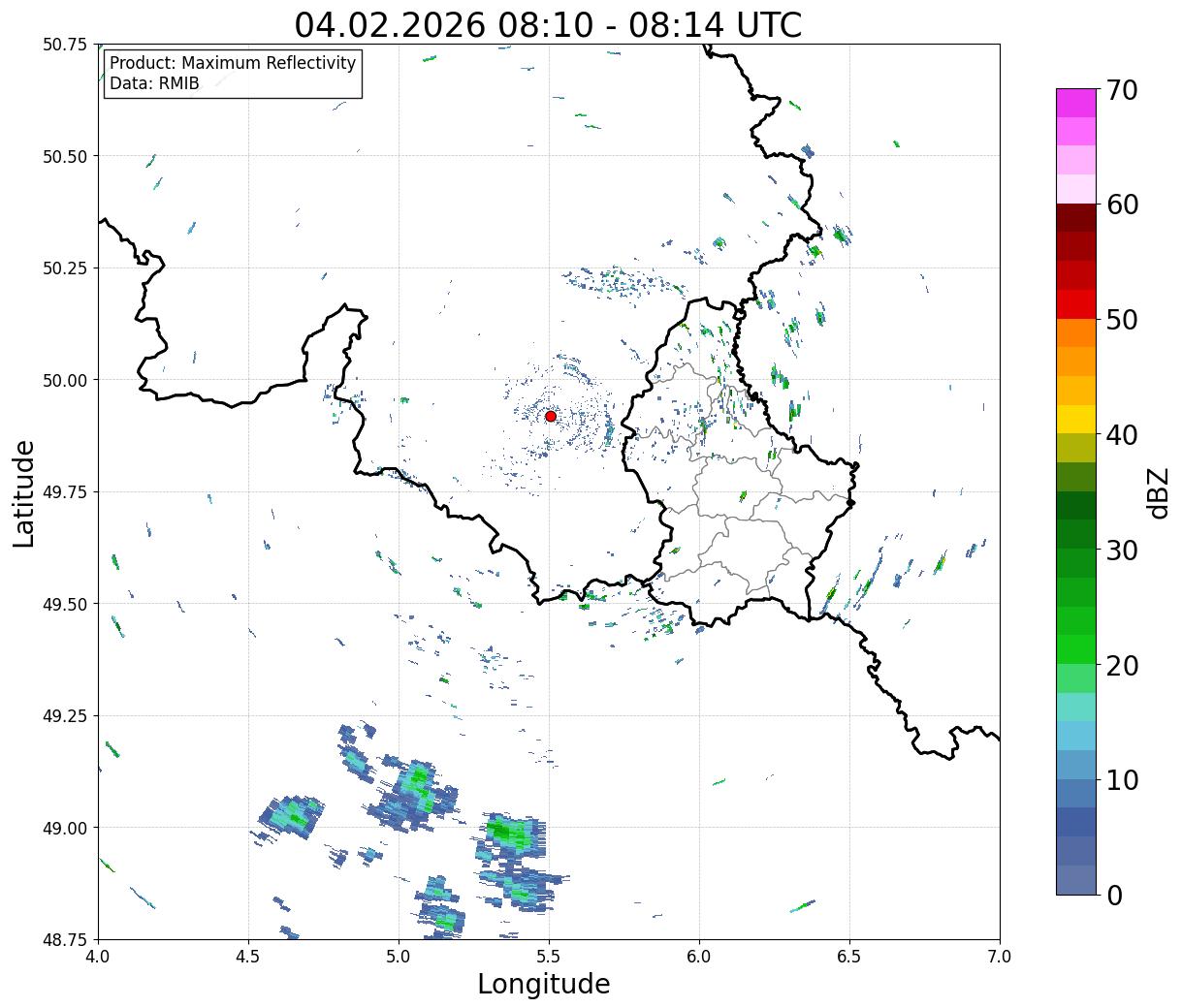Viewport: 1182px width, 1008px height.
Task: Click the colorbar label 50
Action: (x=1122, y=320)
